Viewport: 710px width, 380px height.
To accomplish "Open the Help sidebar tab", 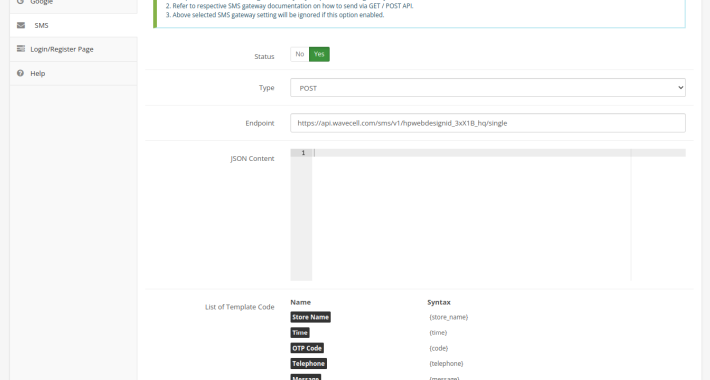I will point(73,73).
